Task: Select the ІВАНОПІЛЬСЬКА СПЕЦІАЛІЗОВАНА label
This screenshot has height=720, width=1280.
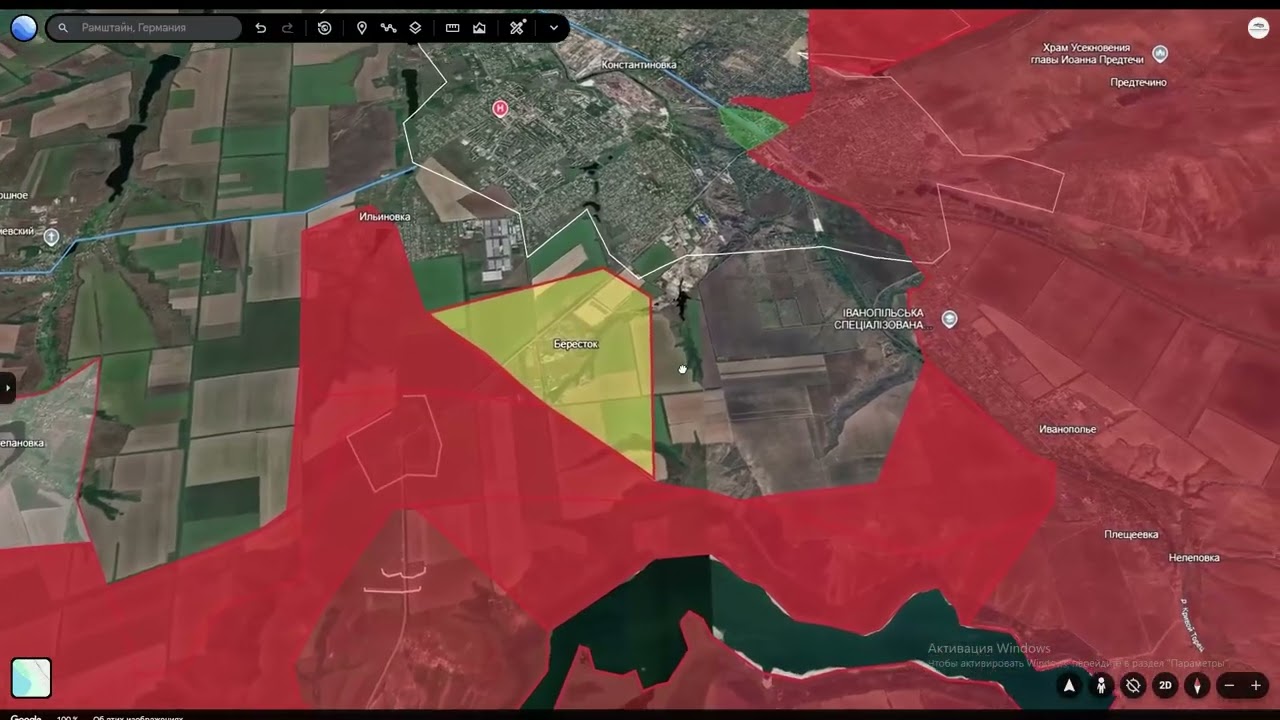Action: pos(880,319)
